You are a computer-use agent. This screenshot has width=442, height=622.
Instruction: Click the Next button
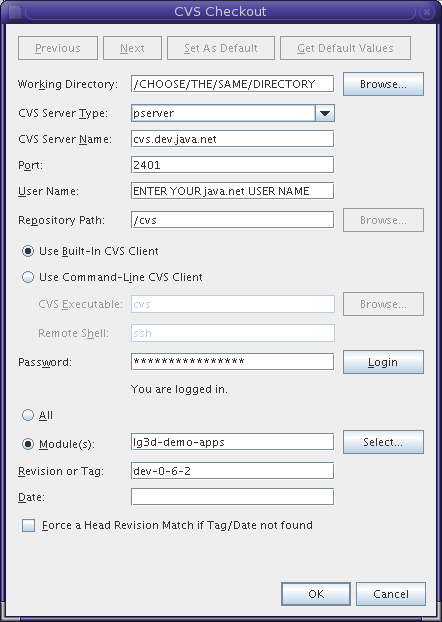[132, 48]
